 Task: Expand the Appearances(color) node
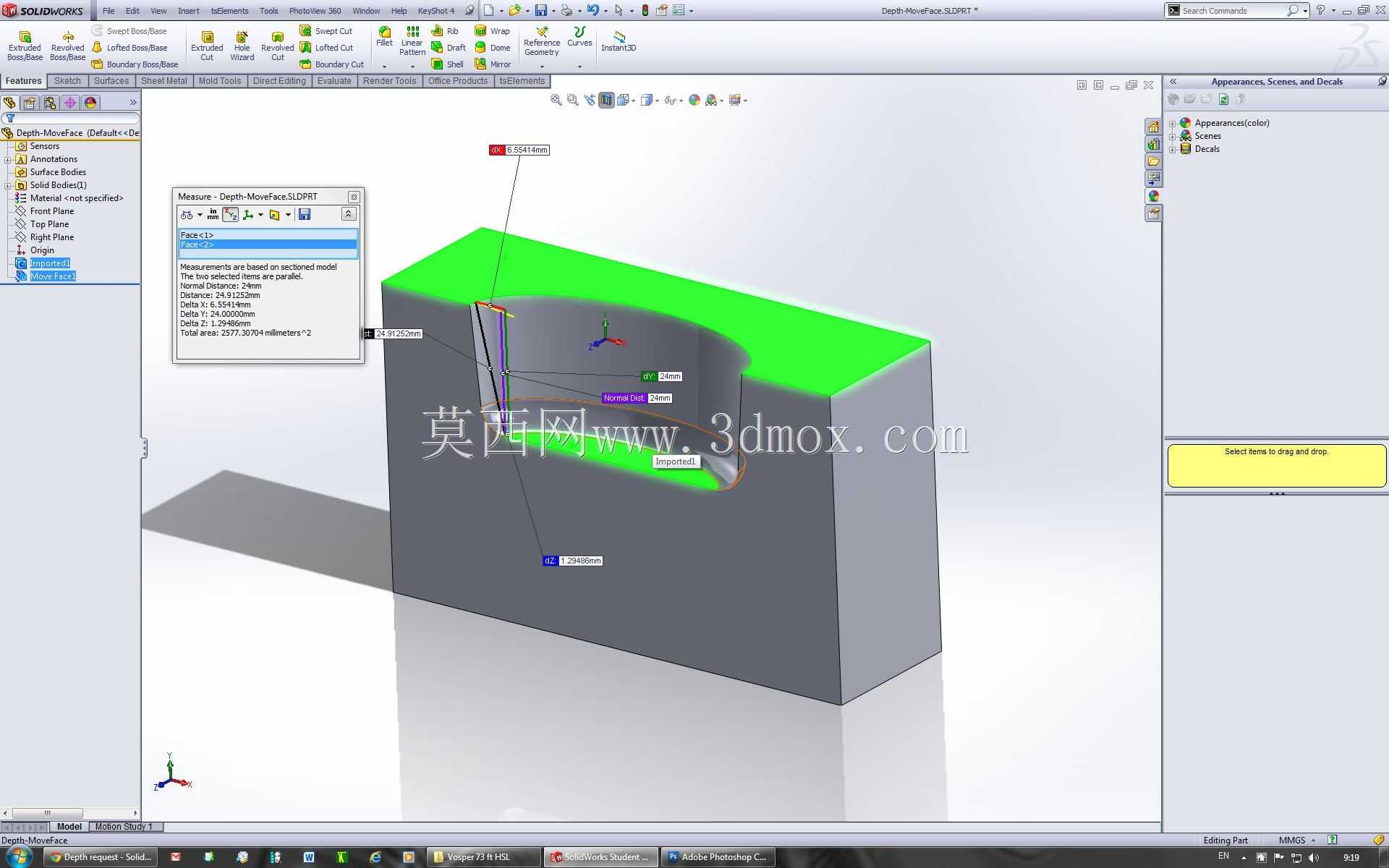pos(1173,123)
